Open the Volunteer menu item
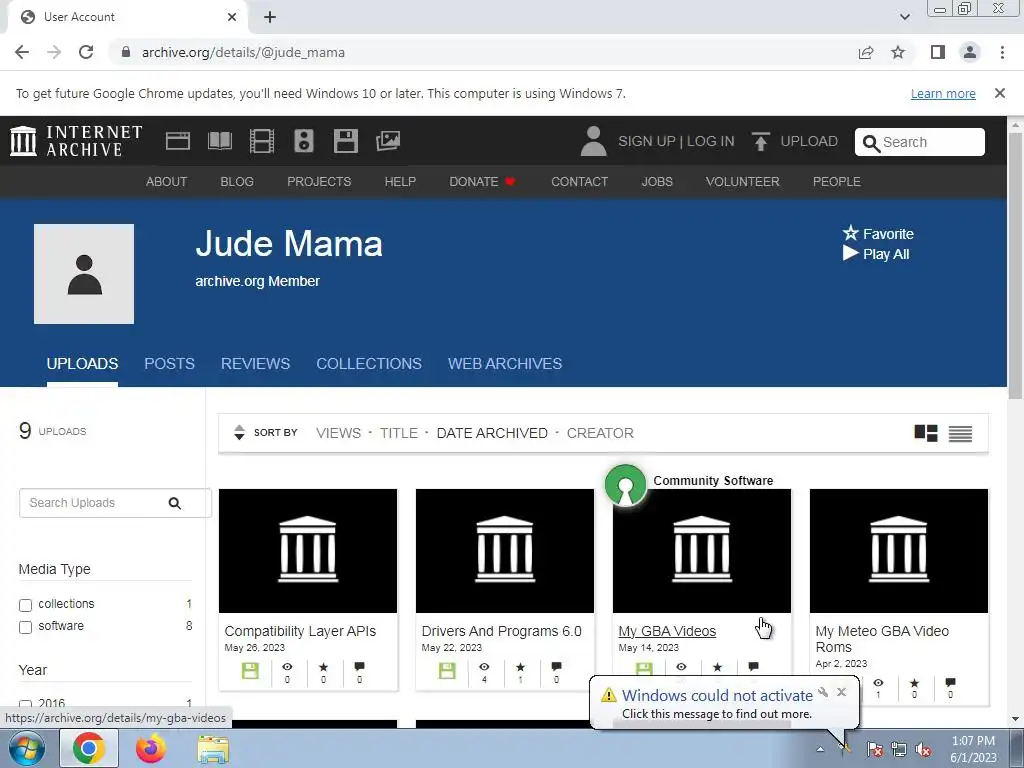1024x768 pixels. click(x=743, y=182)
